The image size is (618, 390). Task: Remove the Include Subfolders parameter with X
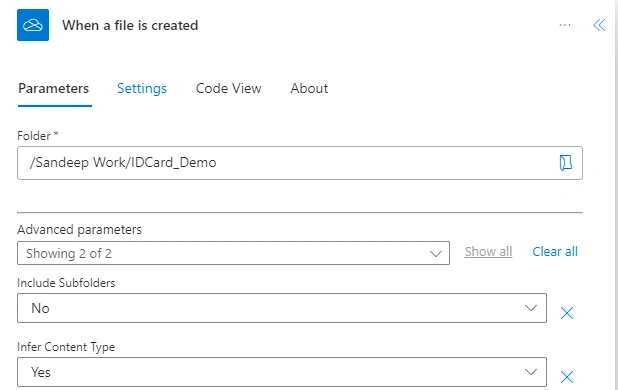pyautogui.click(x=567, y=313)
